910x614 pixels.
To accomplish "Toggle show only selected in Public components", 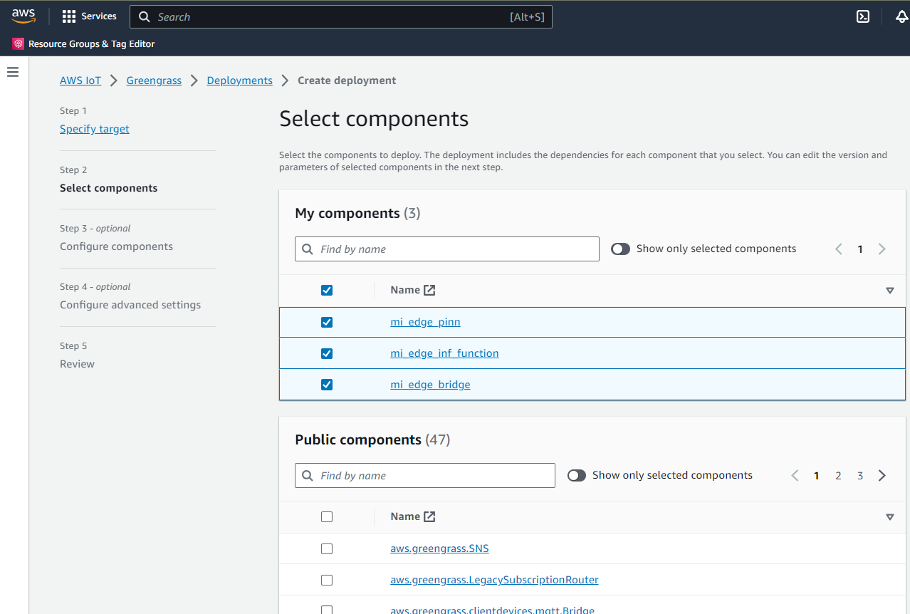I will (x=576, y=476).
